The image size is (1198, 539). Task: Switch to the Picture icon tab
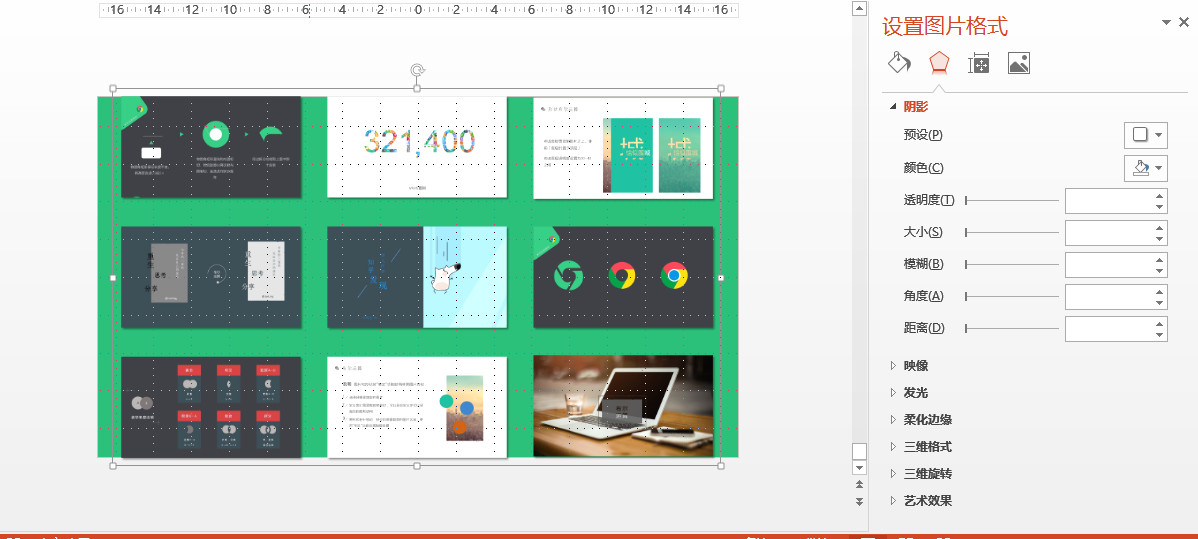click(x=1019, y=63)
